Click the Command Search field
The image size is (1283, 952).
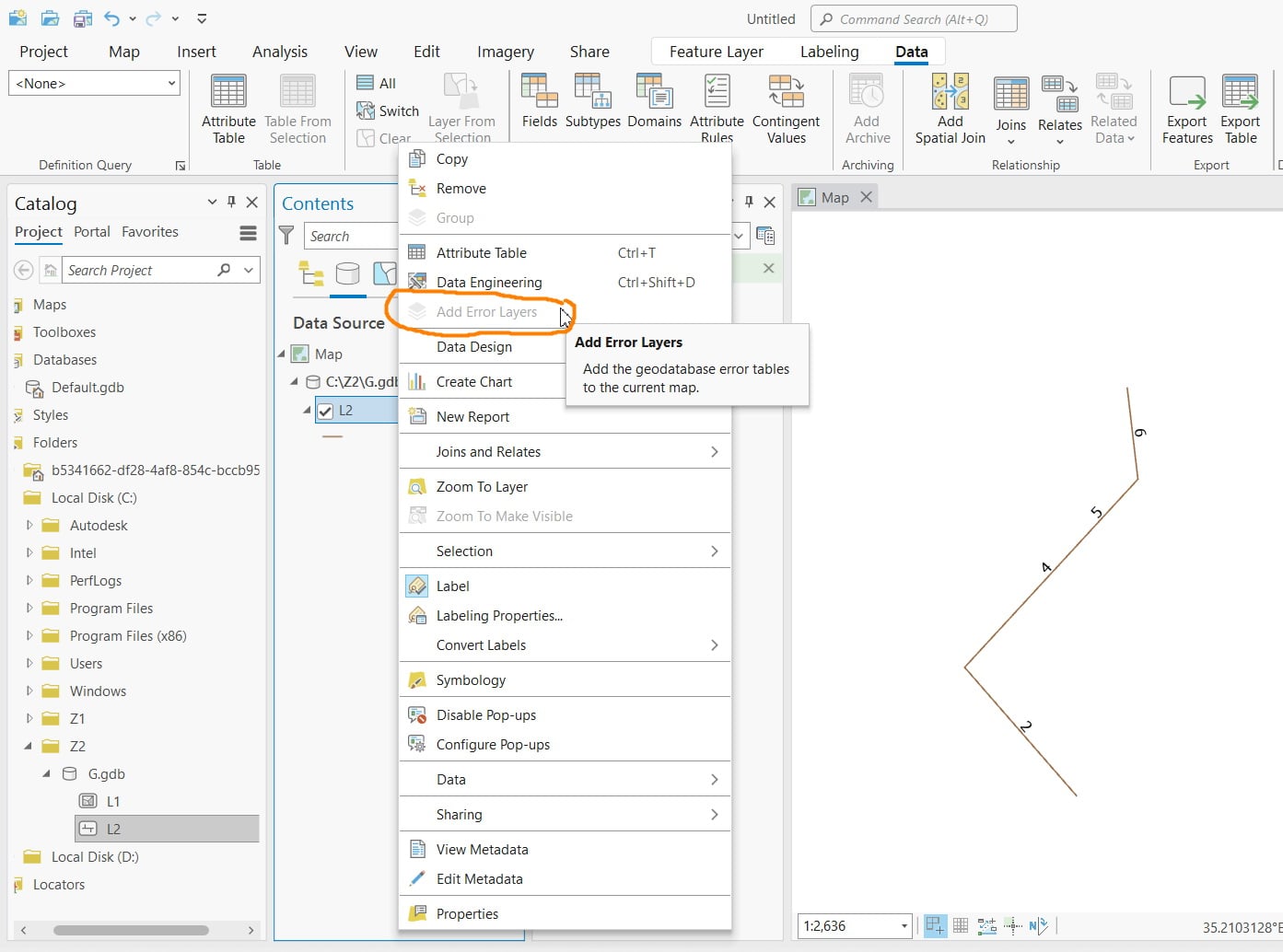pyautogui.click(x=914, y=18)
